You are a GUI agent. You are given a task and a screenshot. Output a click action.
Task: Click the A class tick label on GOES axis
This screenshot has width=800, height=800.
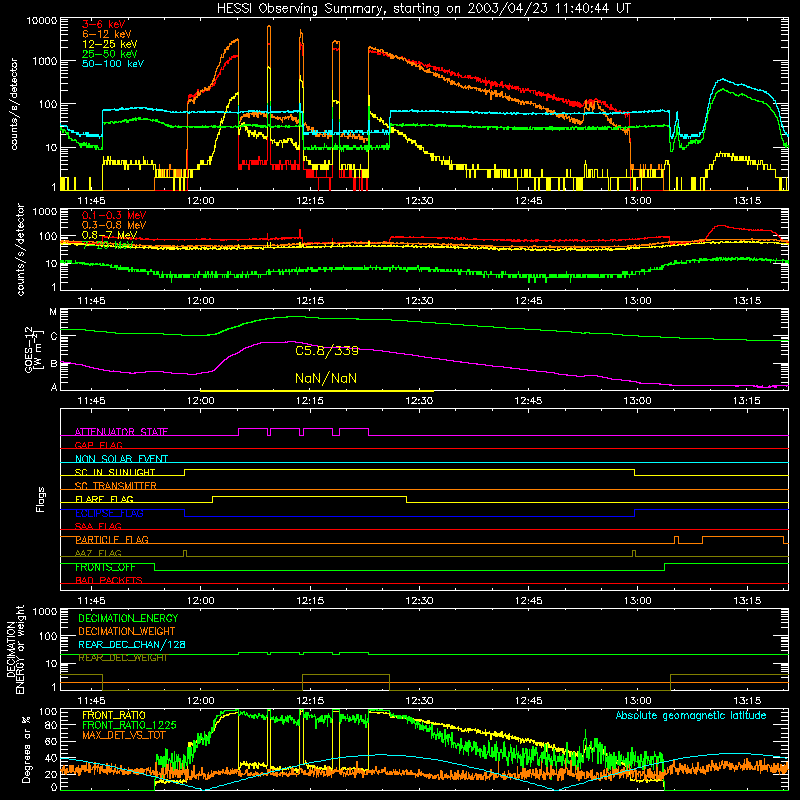point(54,387)
